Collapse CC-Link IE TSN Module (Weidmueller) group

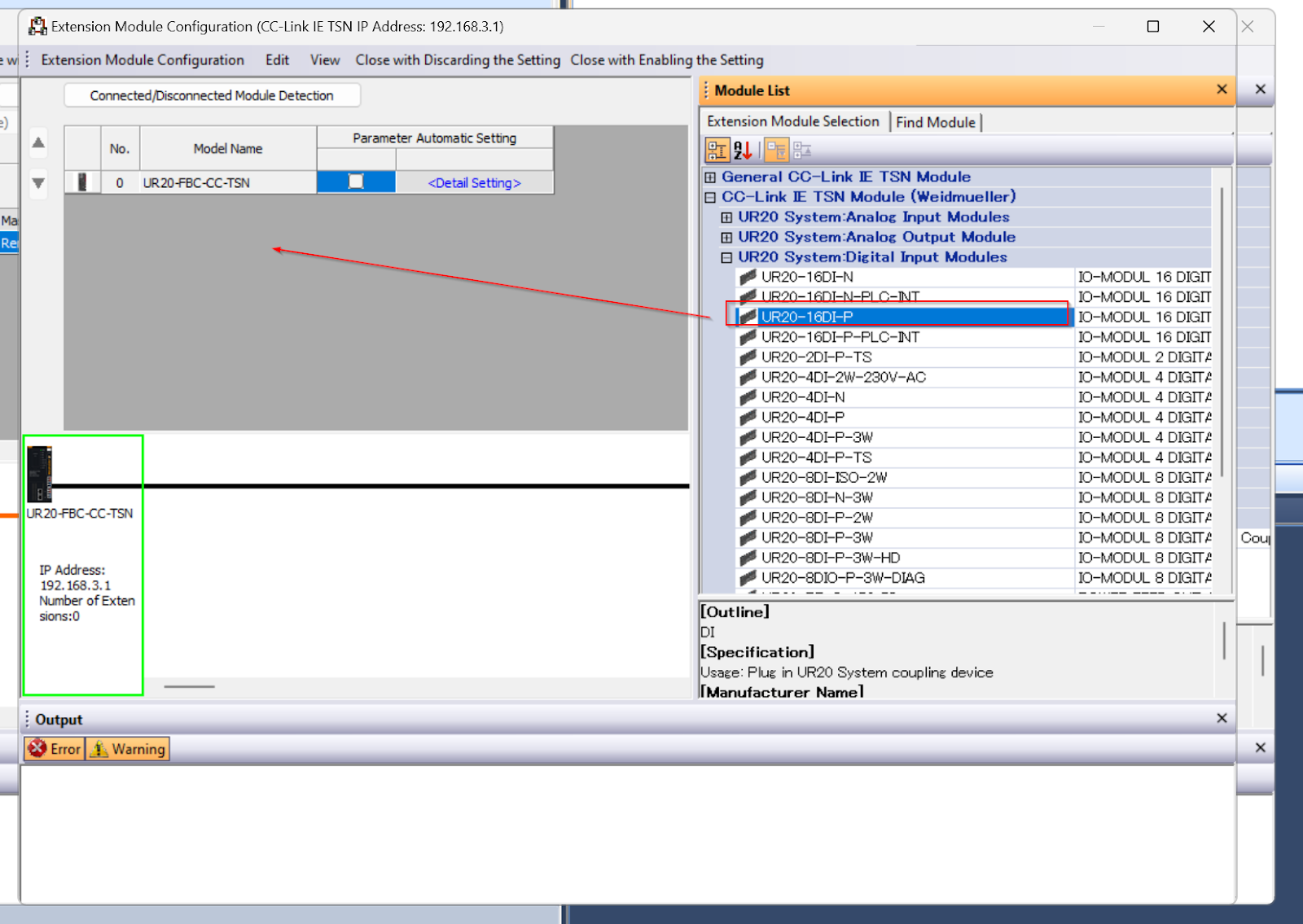coord(710,197)
